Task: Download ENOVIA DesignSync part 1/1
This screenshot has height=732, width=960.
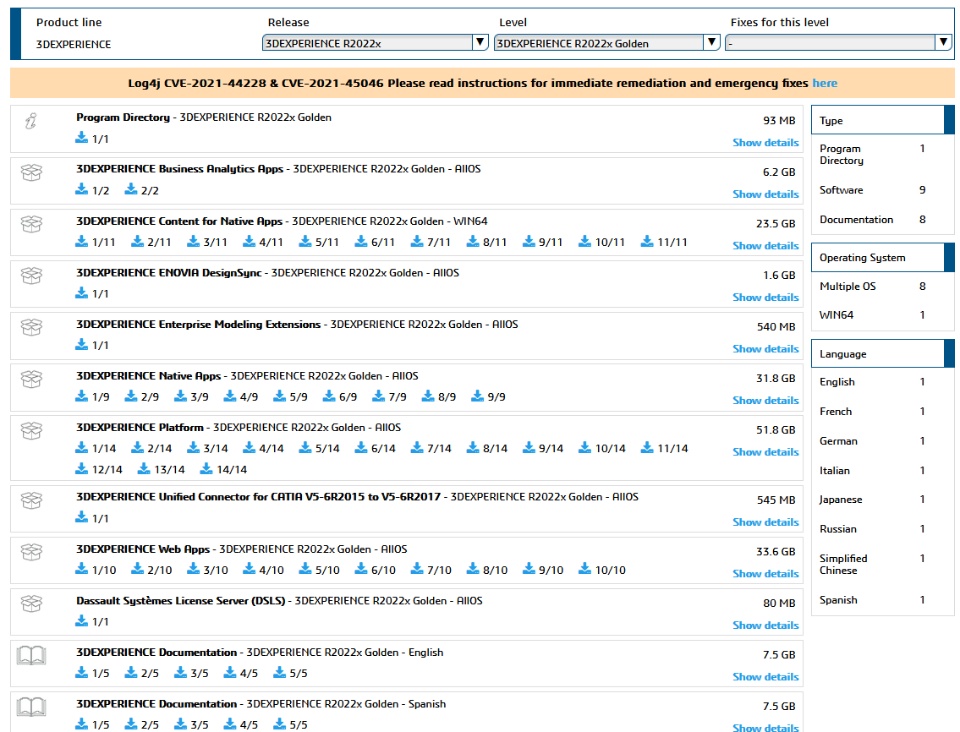Action: (92, 293)
